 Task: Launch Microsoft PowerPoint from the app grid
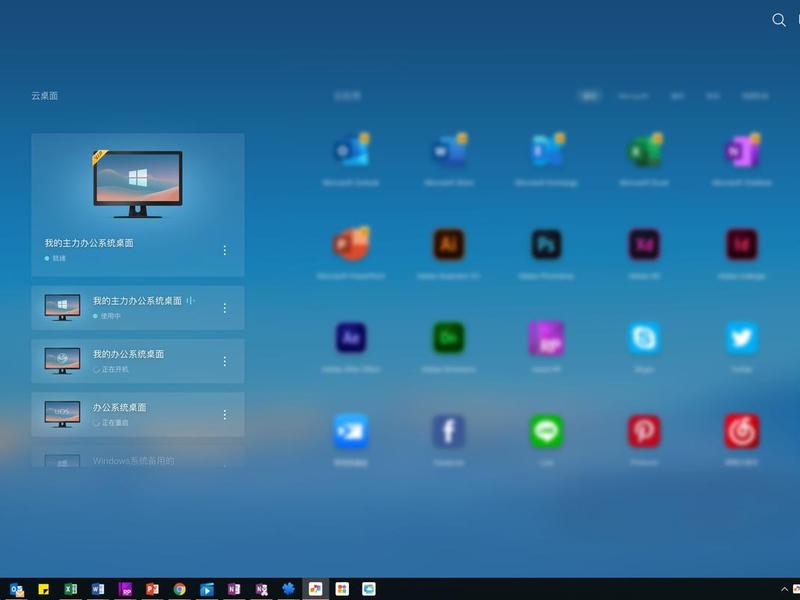pyautogui.click(x=351, y=243)
